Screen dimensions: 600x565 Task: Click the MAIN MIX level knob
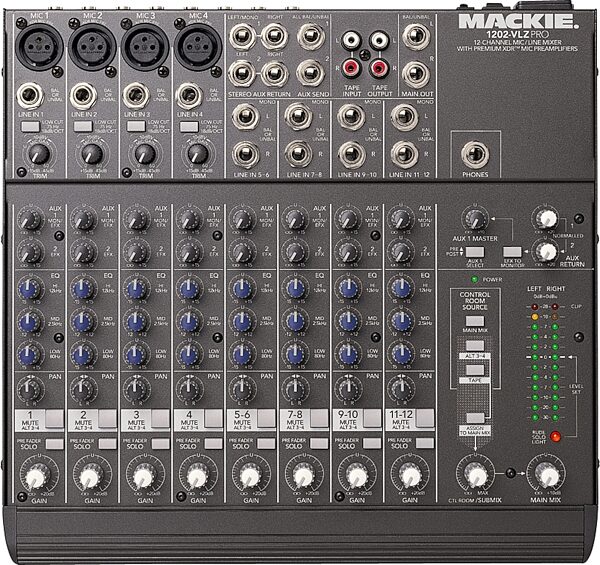pos(548,475)
